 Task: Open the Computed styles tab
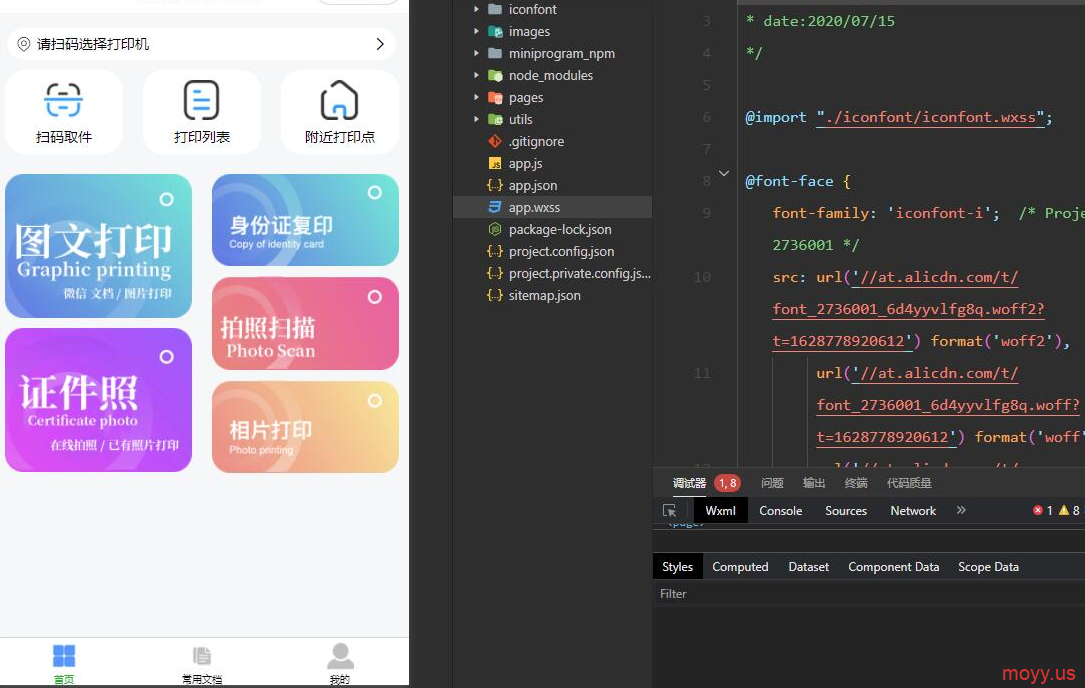[x=740, y=567]
